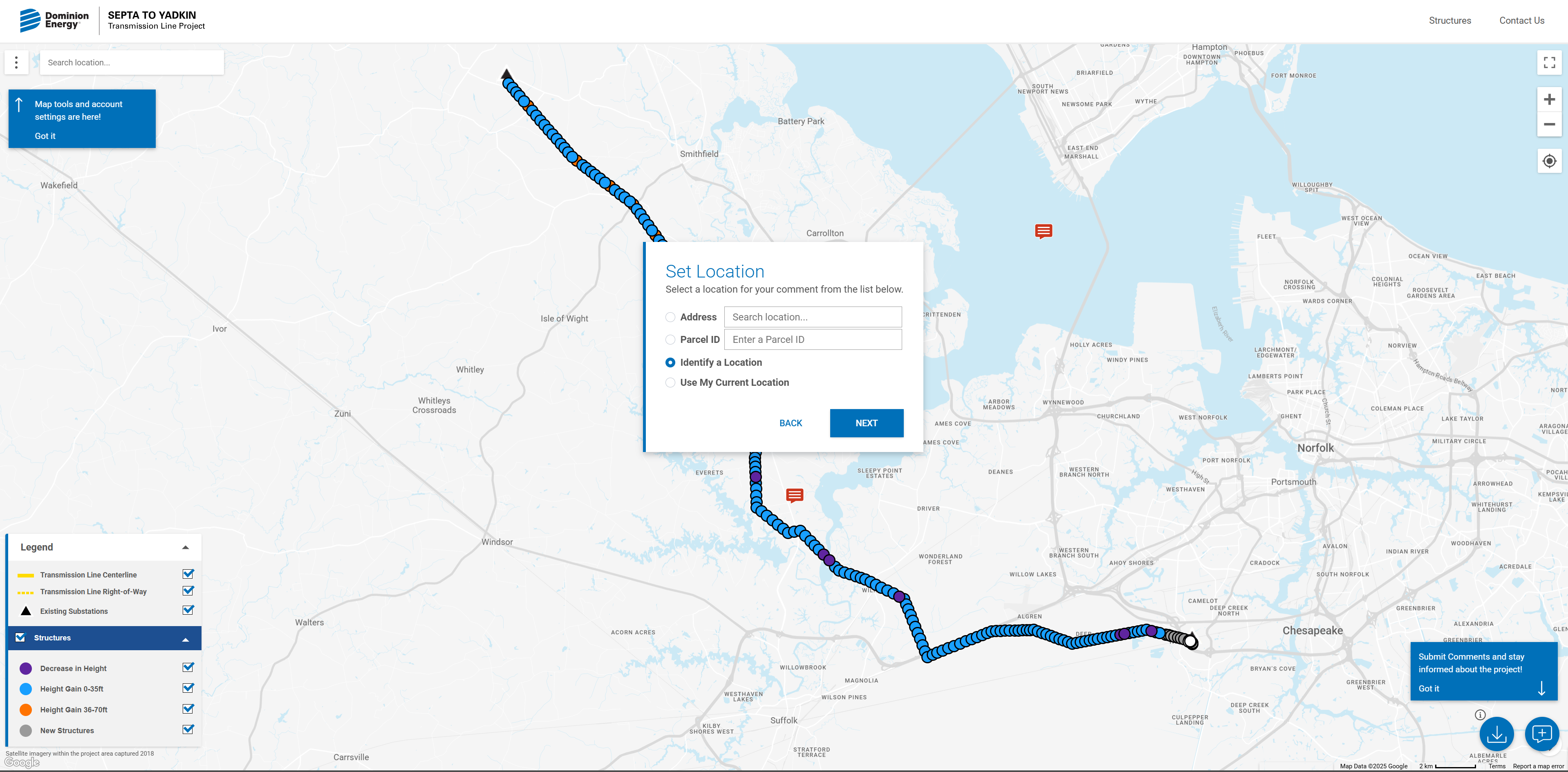Uncheck Transmission Line Centerline layer
Viewport: 1568px width, 772px height.
[x=188, y=574]
